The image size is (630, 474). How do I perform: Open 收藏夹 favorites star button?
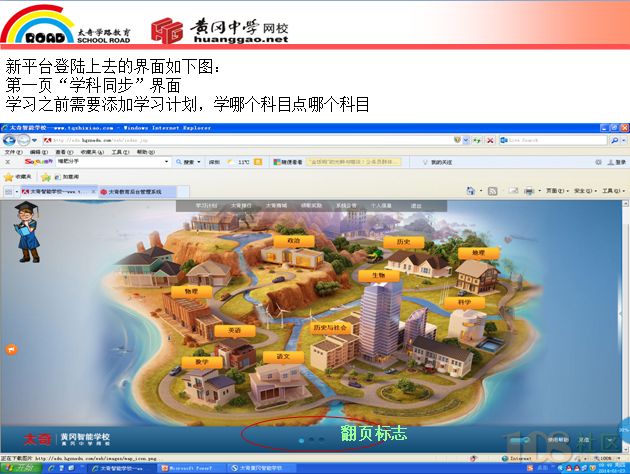pos(17,177)
